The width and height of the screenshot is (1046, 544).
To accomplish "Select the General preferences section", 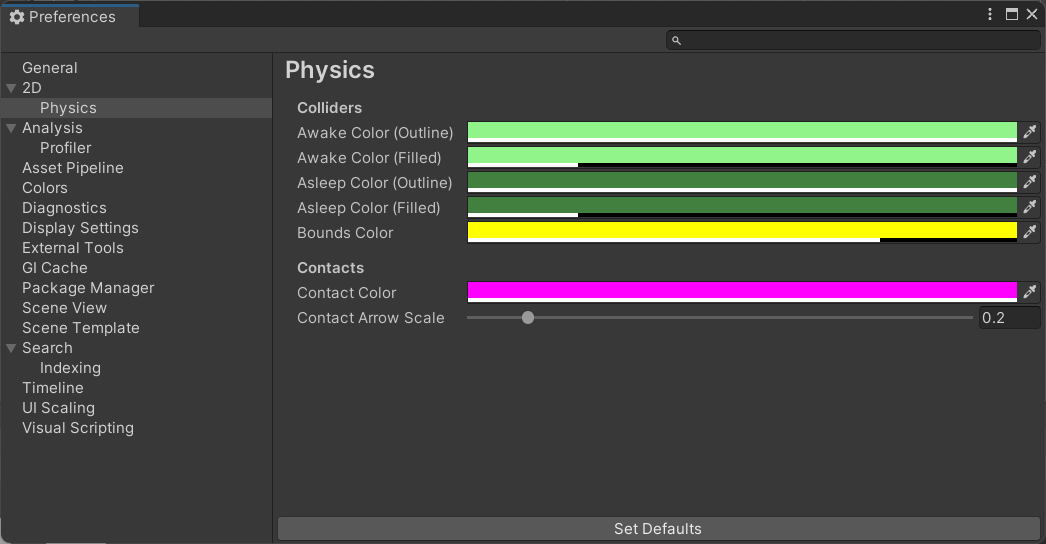I will pyautogui.click(x=50, y=68).
